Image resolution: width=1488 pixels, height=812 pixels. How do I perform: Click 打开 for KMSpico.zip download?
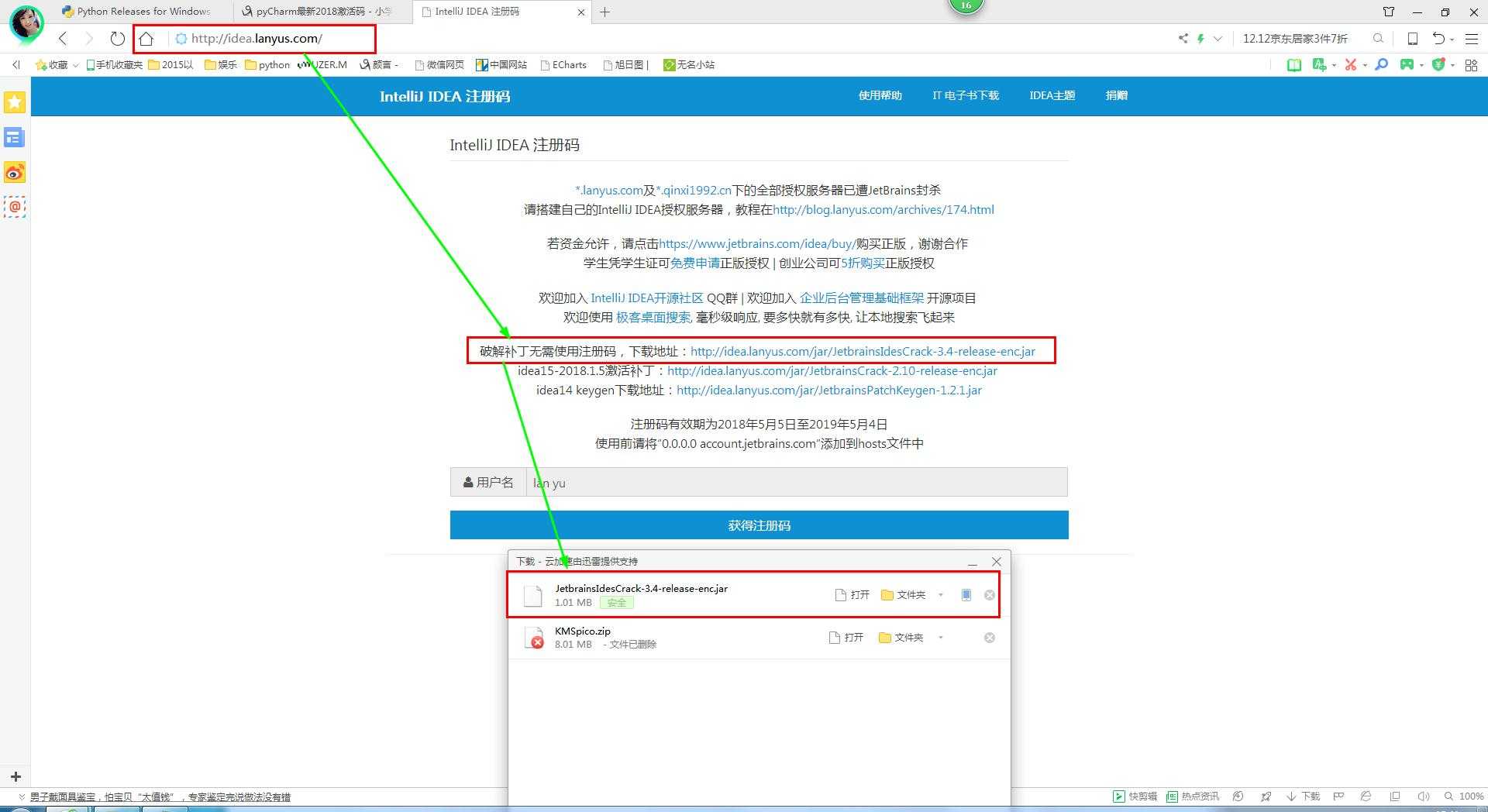pyautogui.click(x=846, y=638)
